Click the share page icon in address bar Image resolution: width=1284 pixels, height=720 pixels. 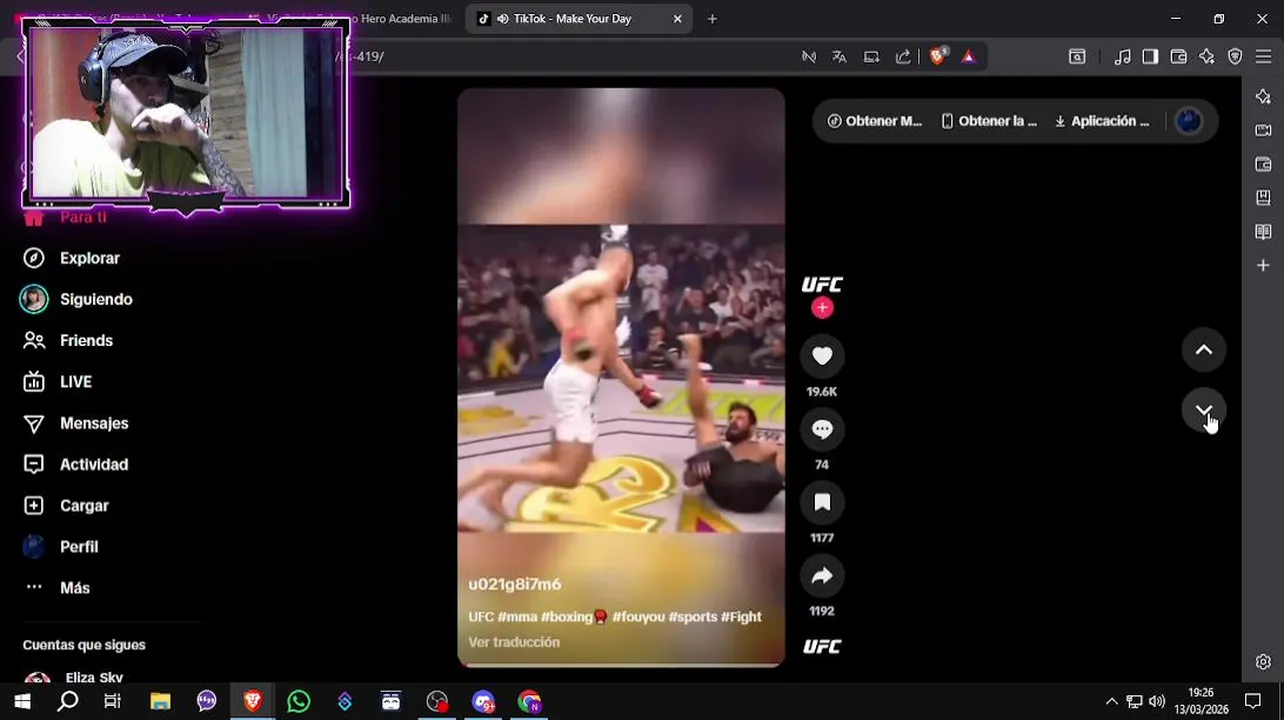point(903,57)
